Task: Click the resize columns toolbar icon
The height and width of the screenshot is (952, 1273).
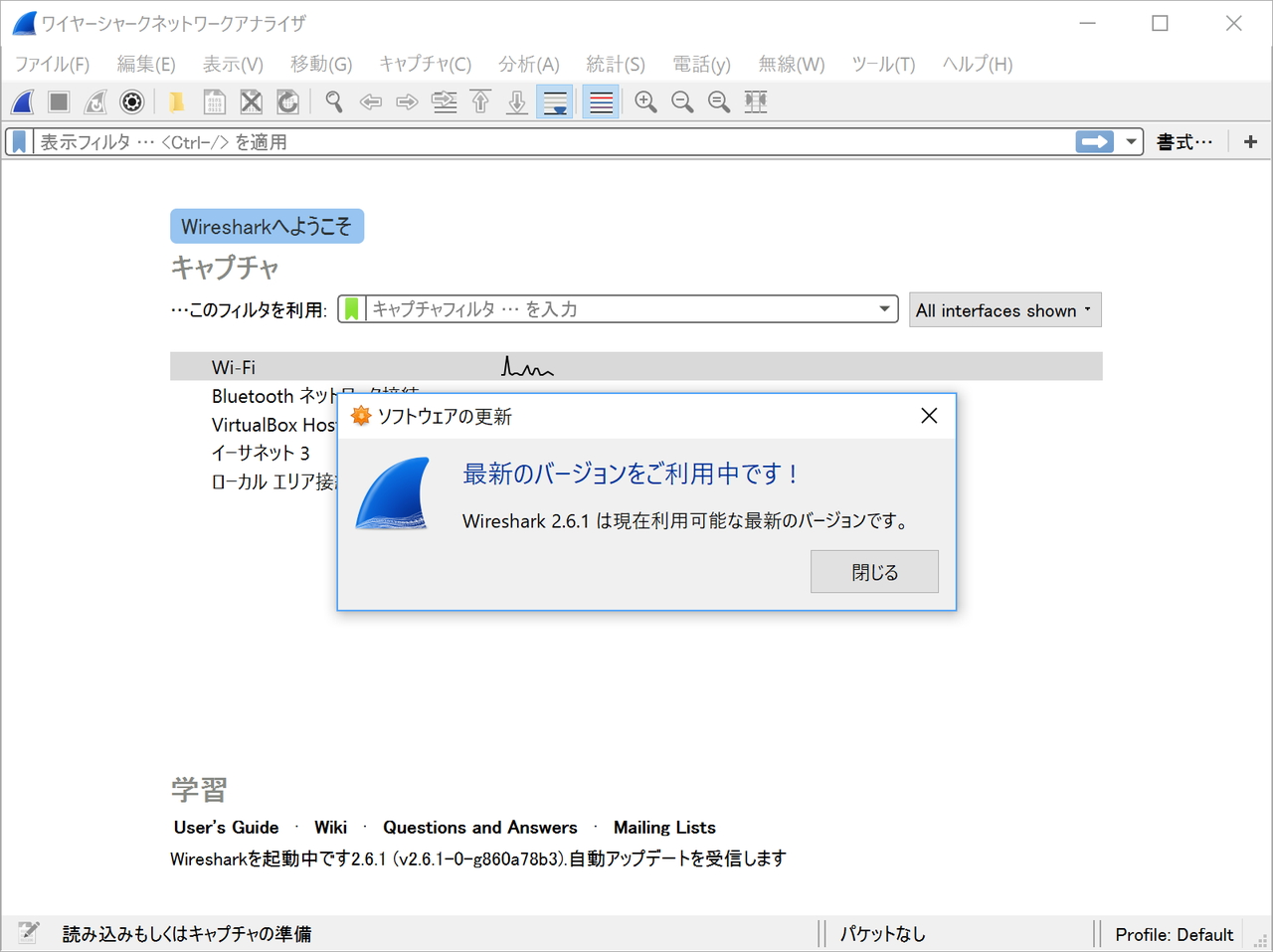Action: click(x=755, y=101)
